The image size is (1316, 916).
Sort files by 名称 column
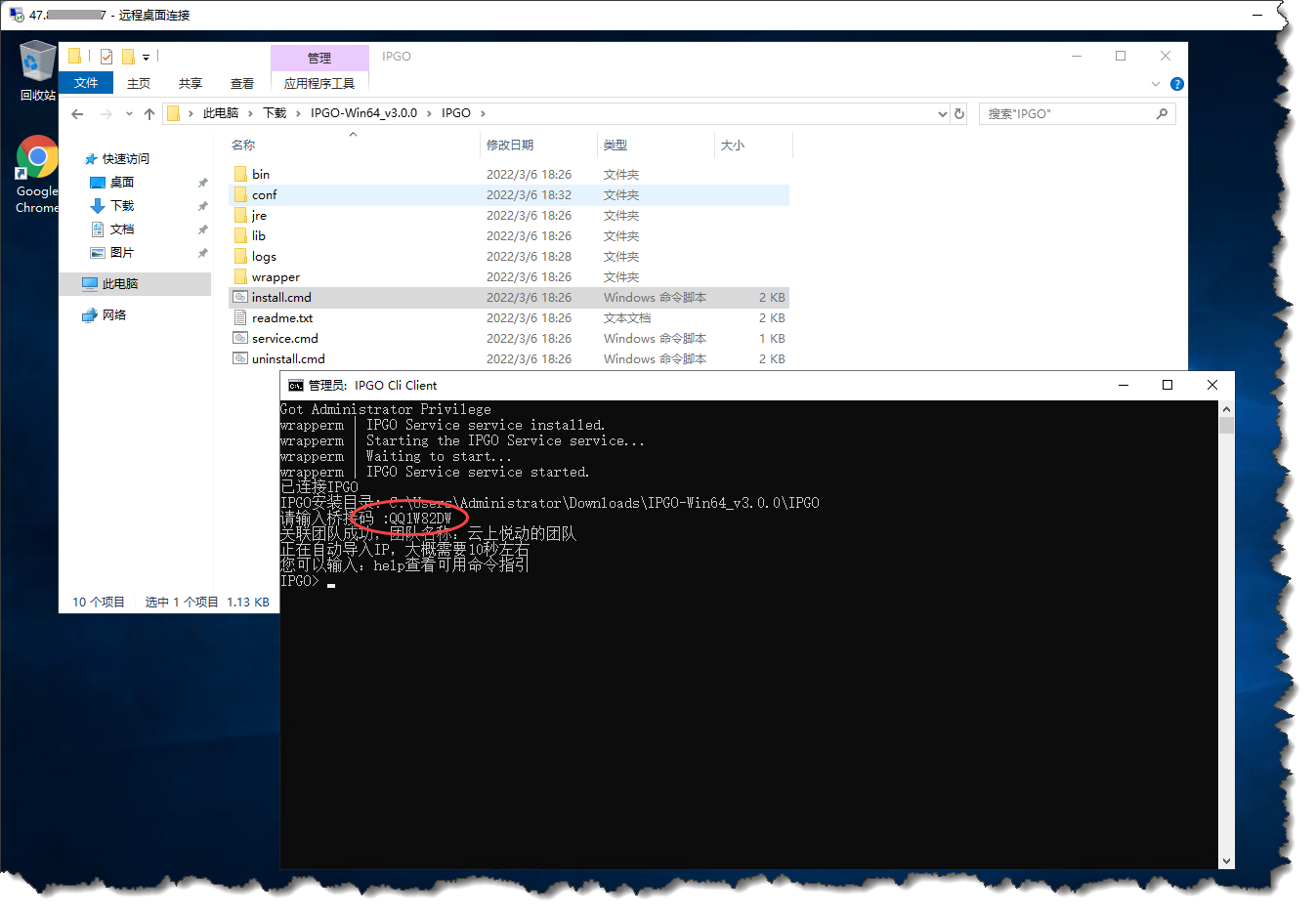click(243, 146)
